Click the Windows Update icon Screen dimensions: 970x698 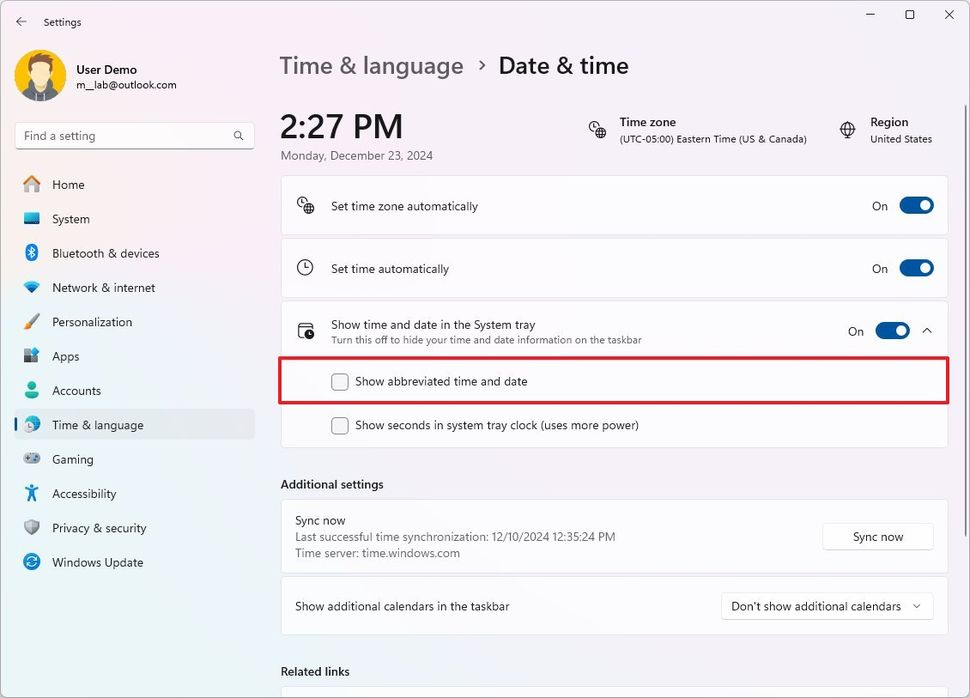pyautogui.click(x=31, y=562)
